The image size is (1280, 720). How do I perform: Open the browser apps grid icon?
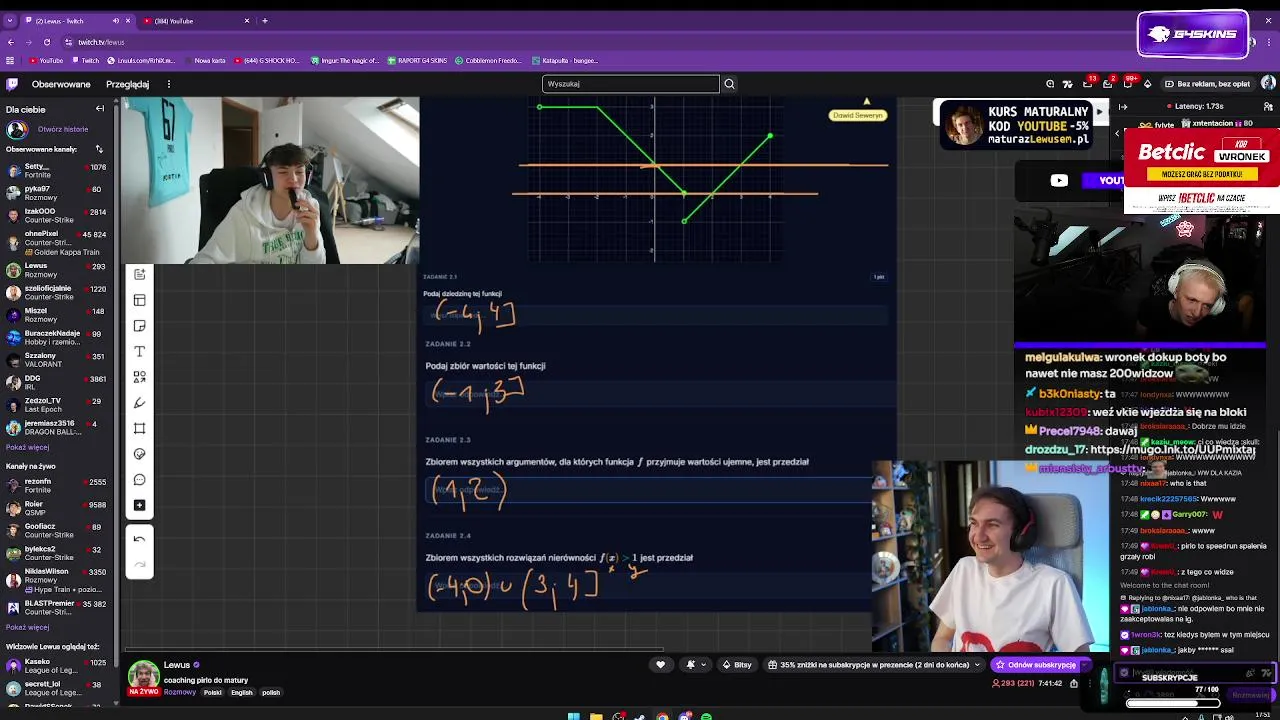pyautogui.click(x=10, y=61)
